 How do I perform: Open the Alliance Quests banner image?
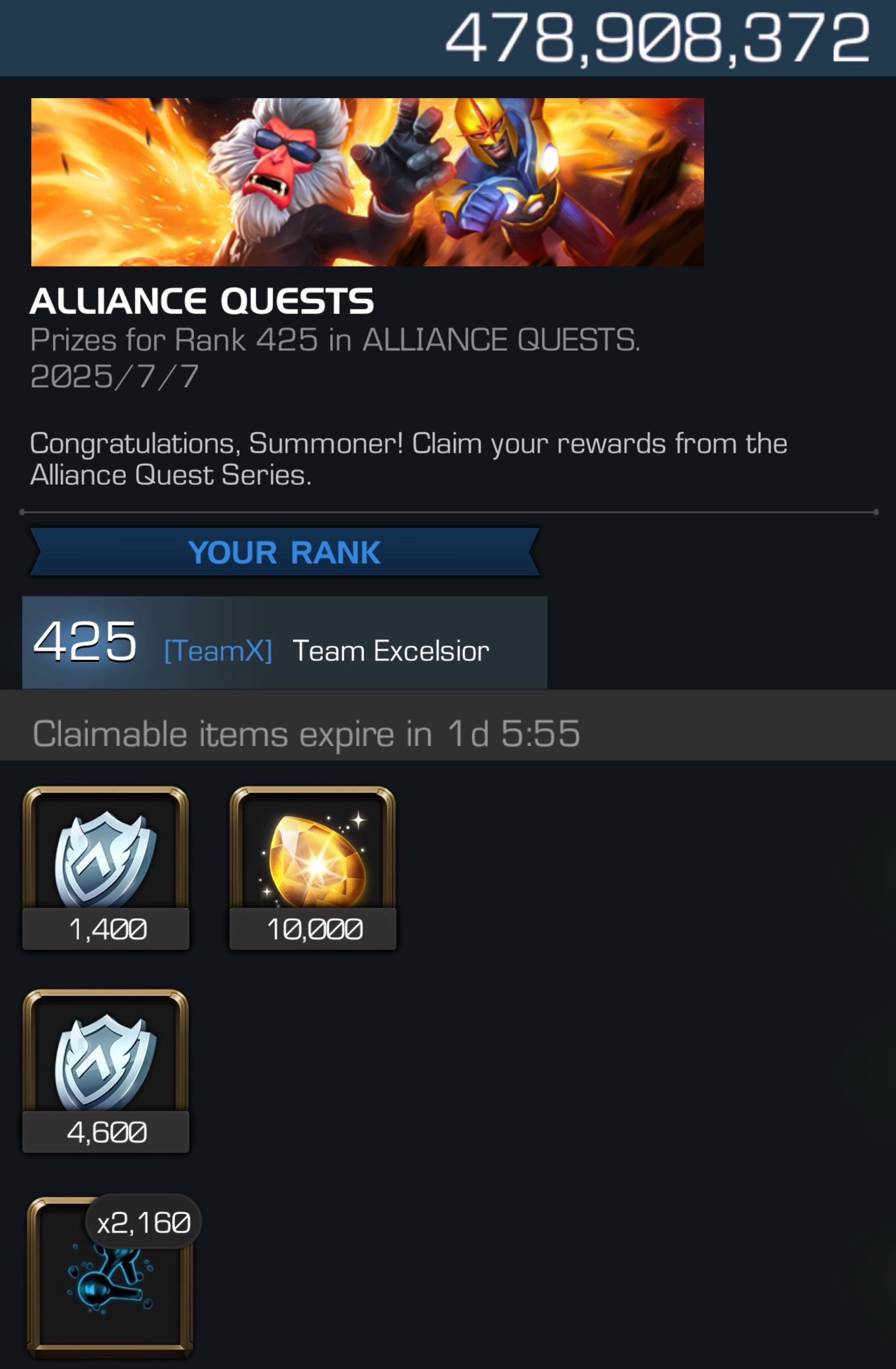point(368,182)
